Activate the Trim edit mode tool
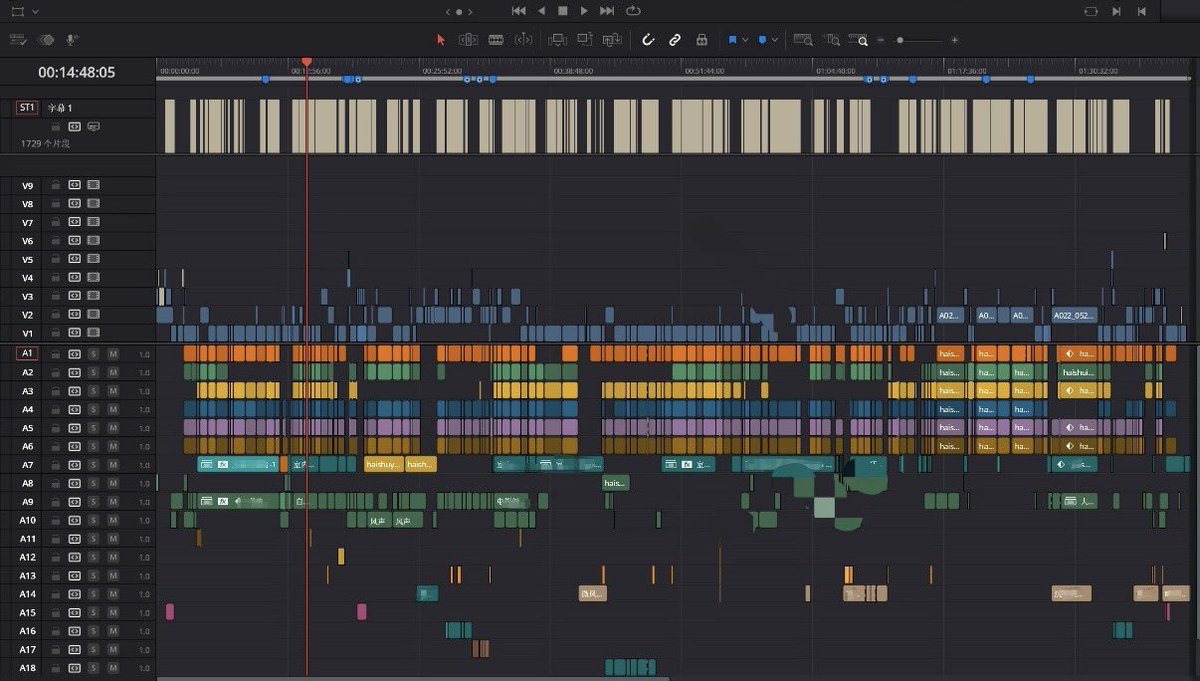Image resolution: width=1200 pixels, height=681 pixels. tap(468, 40)
